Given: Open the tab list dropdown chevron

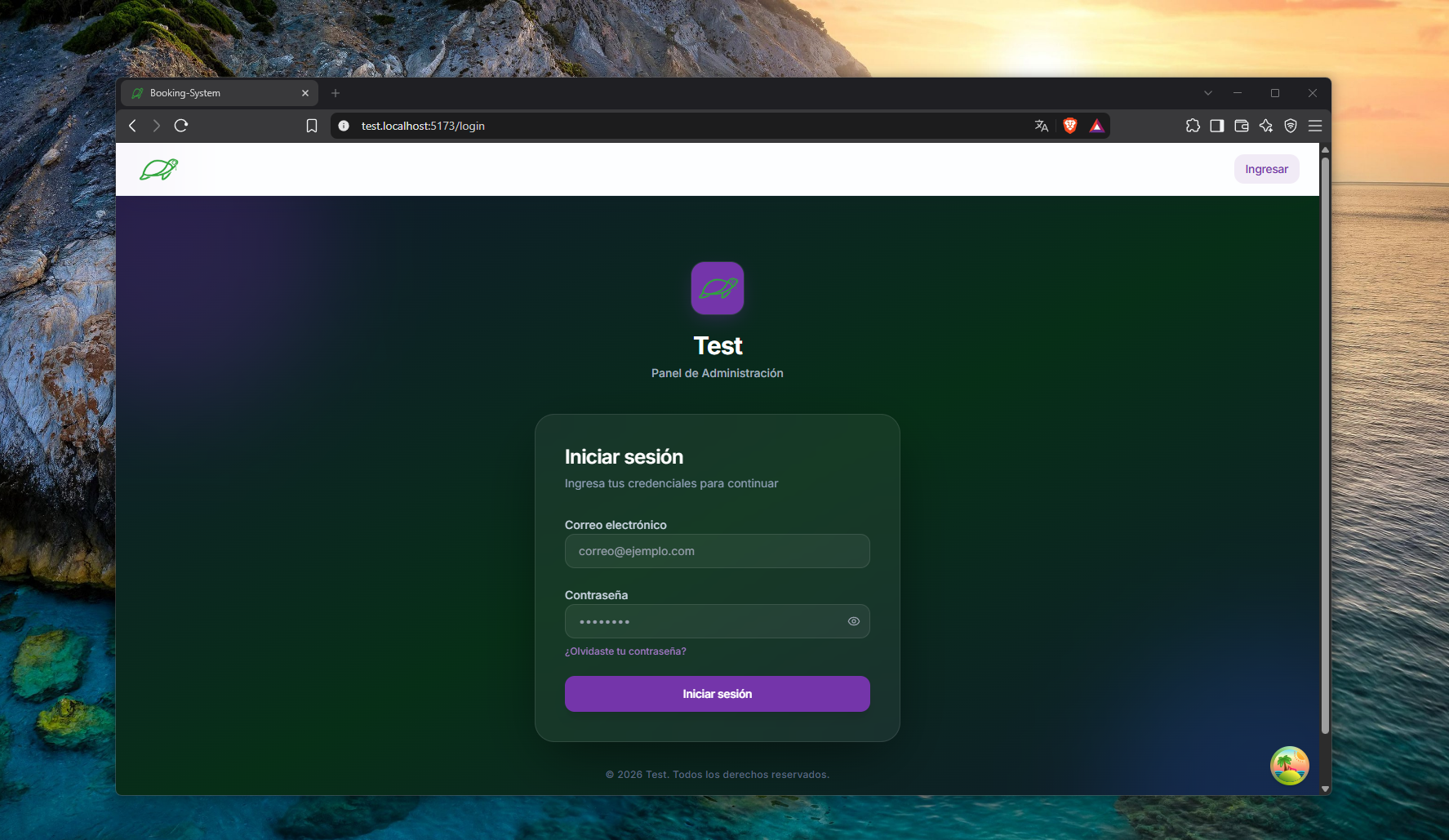Looking at the screenshot, I should point(1208,93).
